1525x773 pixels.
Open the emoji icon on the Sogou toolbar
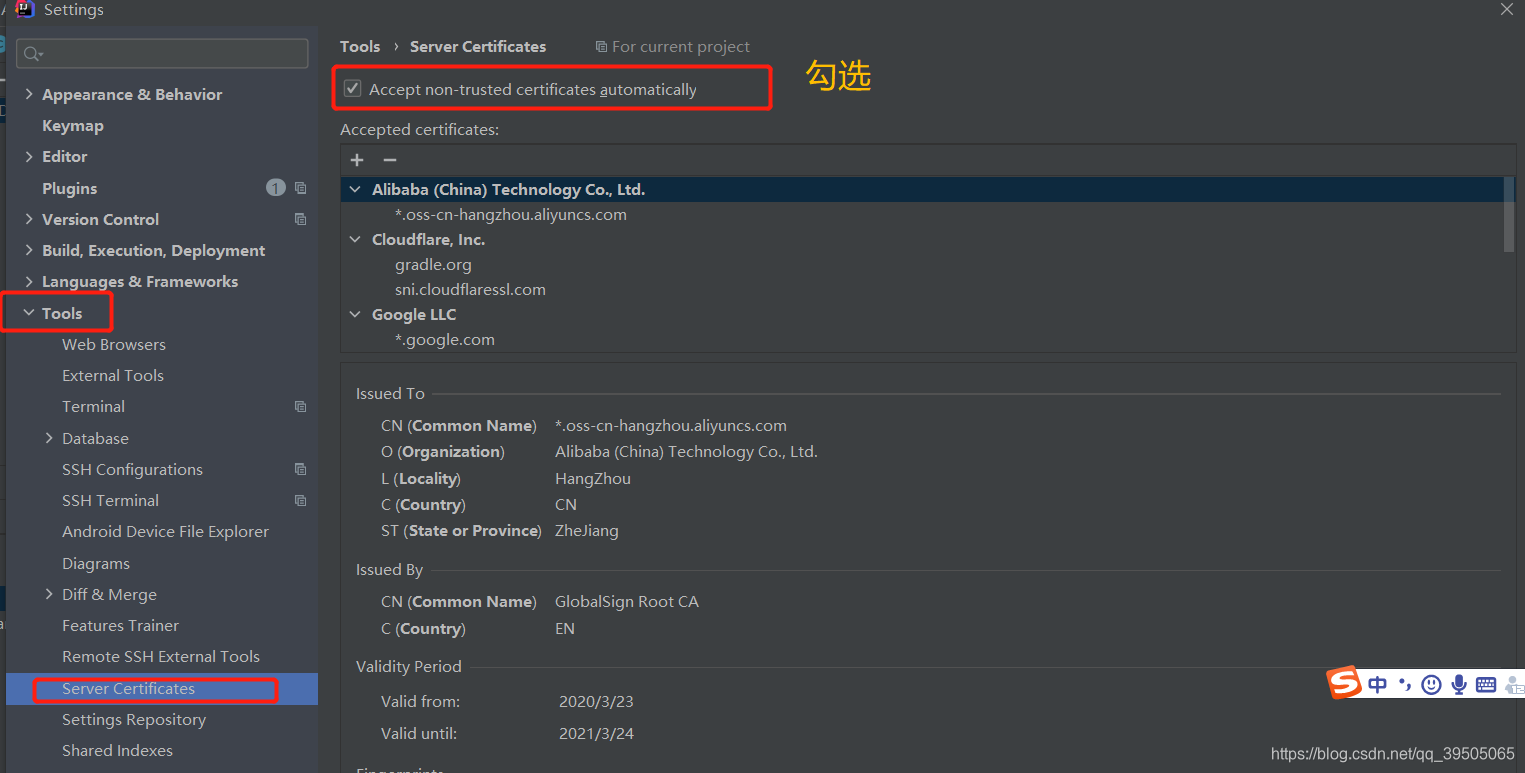click(x=1430, y=684)
